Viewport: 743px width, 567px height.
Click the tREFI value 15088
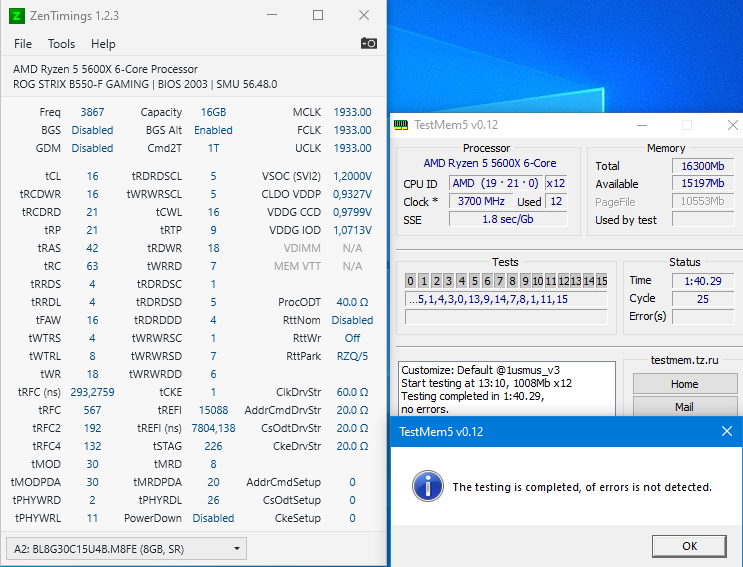213,410
